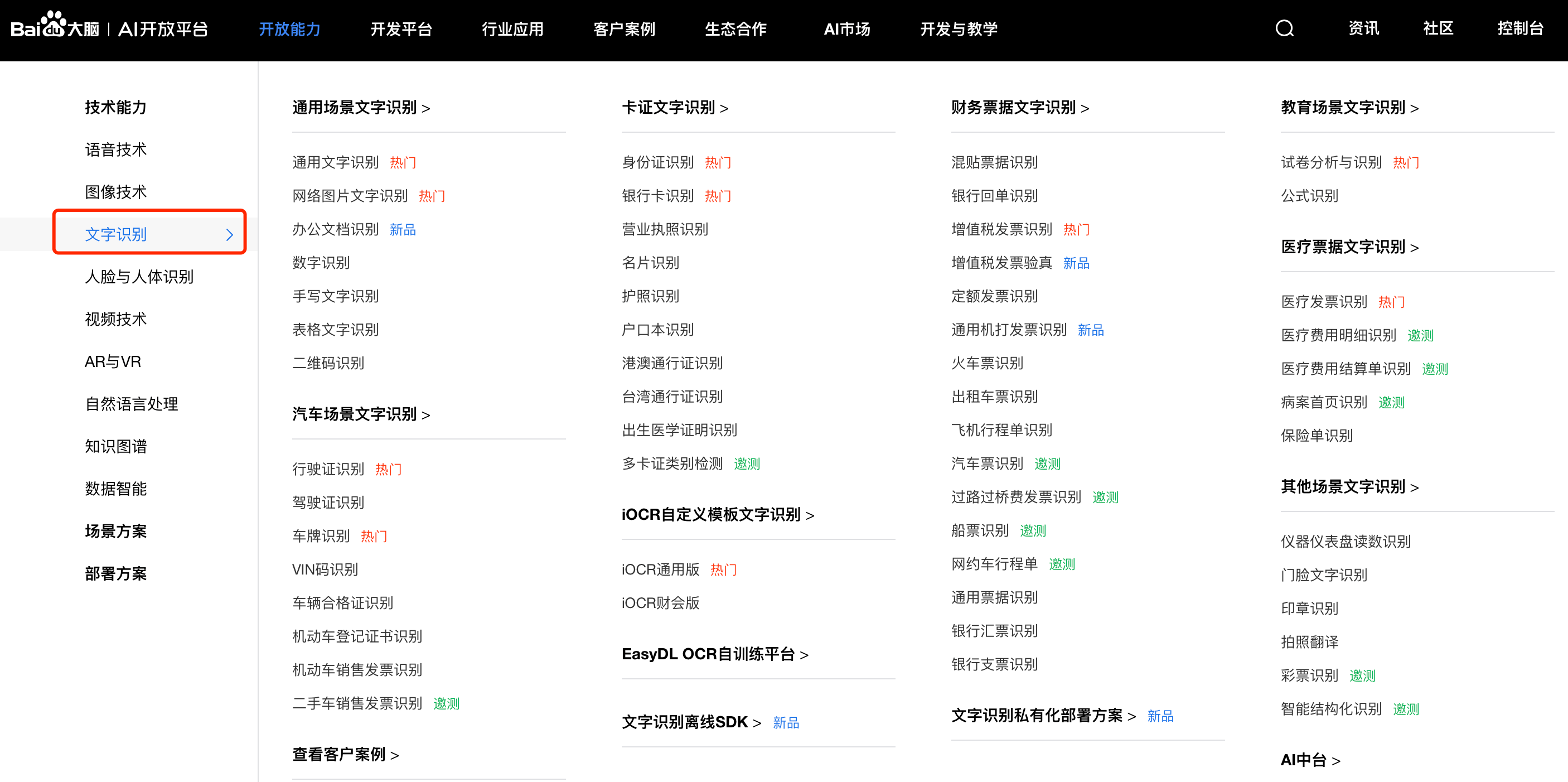Choose 部署方案 from the left panel
Screen dimensions: 1568x782
point(115,573)
